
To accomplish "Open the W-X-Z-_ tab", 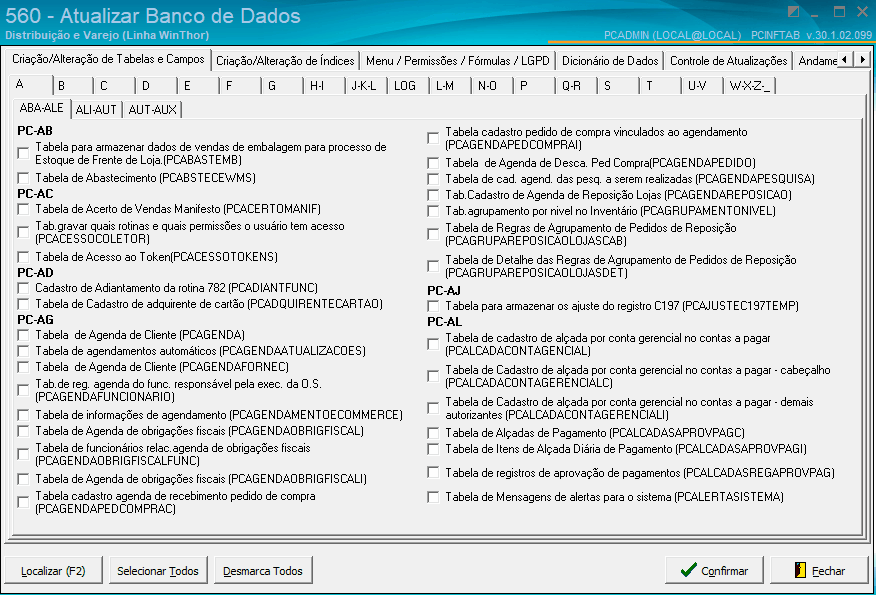I will pos(750,86).
